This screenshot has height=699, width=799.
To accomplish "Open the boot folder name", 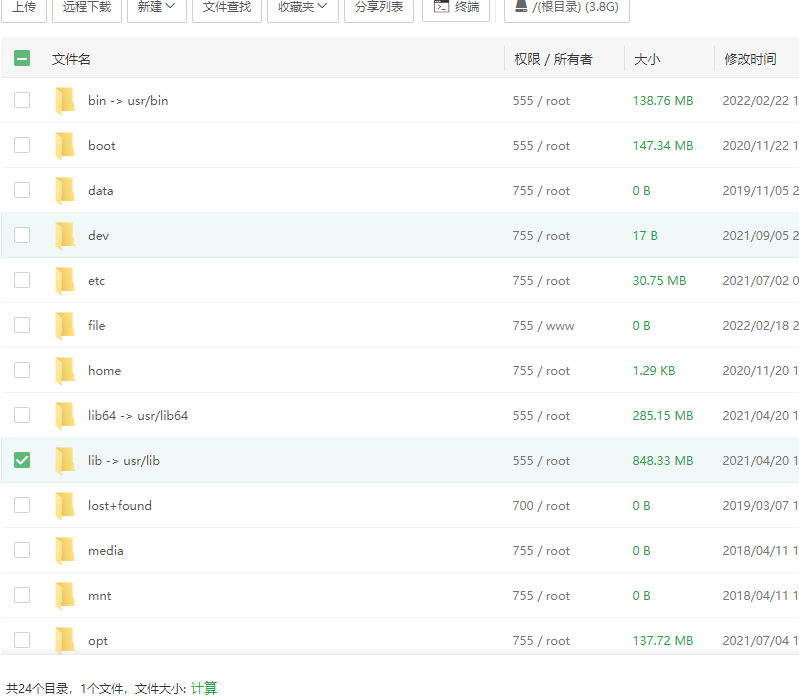I will [x=102, y=146].
